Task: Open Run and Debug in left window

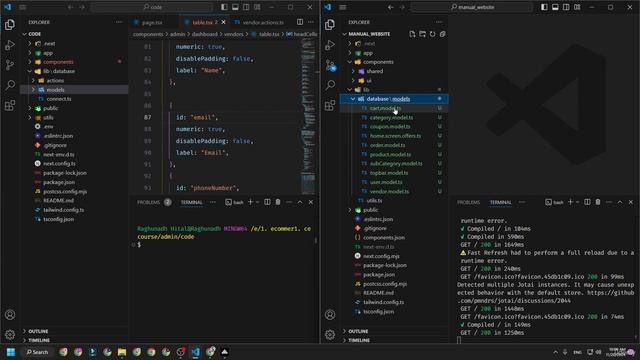Action: (x=10, y=45)
